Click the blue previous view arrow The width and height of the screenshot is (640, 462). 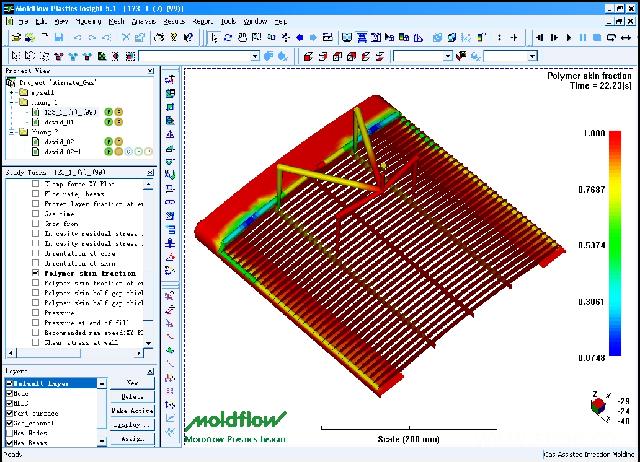(300, 38)
